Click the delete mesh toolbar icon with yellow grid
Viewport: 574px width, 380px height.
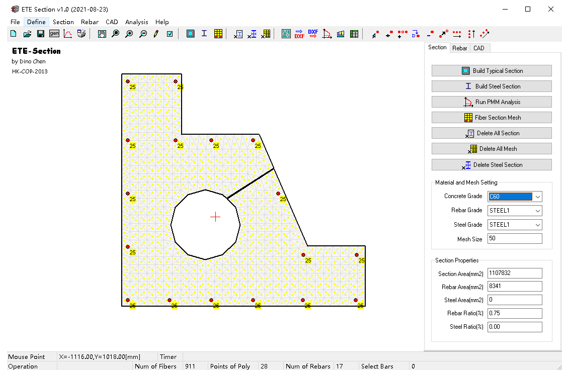click(x=266, y=34)
